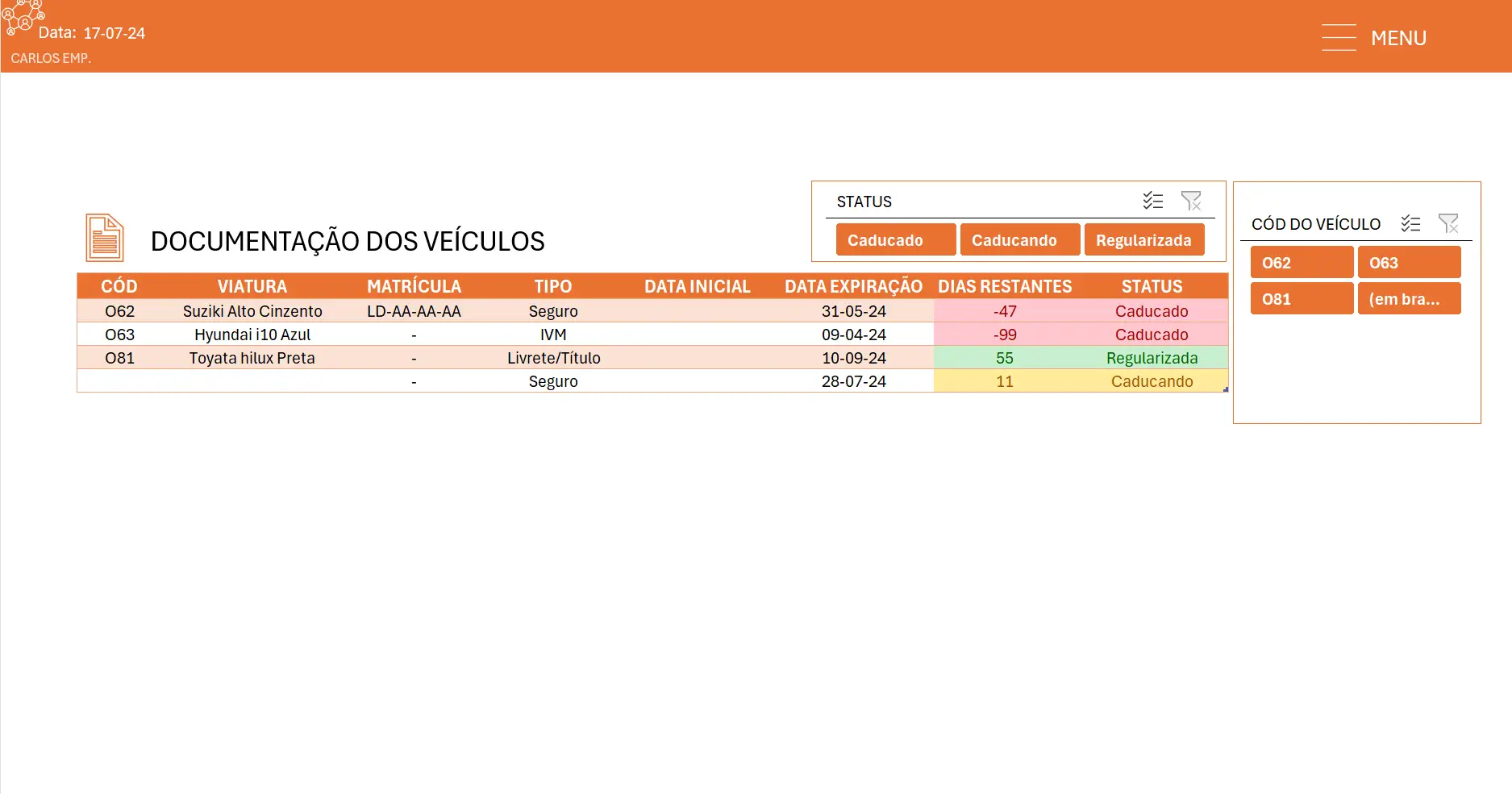Screen dimensions: 1512x794
Task: Filter by vehicle code O62
Action: [x=1302, y=263]
